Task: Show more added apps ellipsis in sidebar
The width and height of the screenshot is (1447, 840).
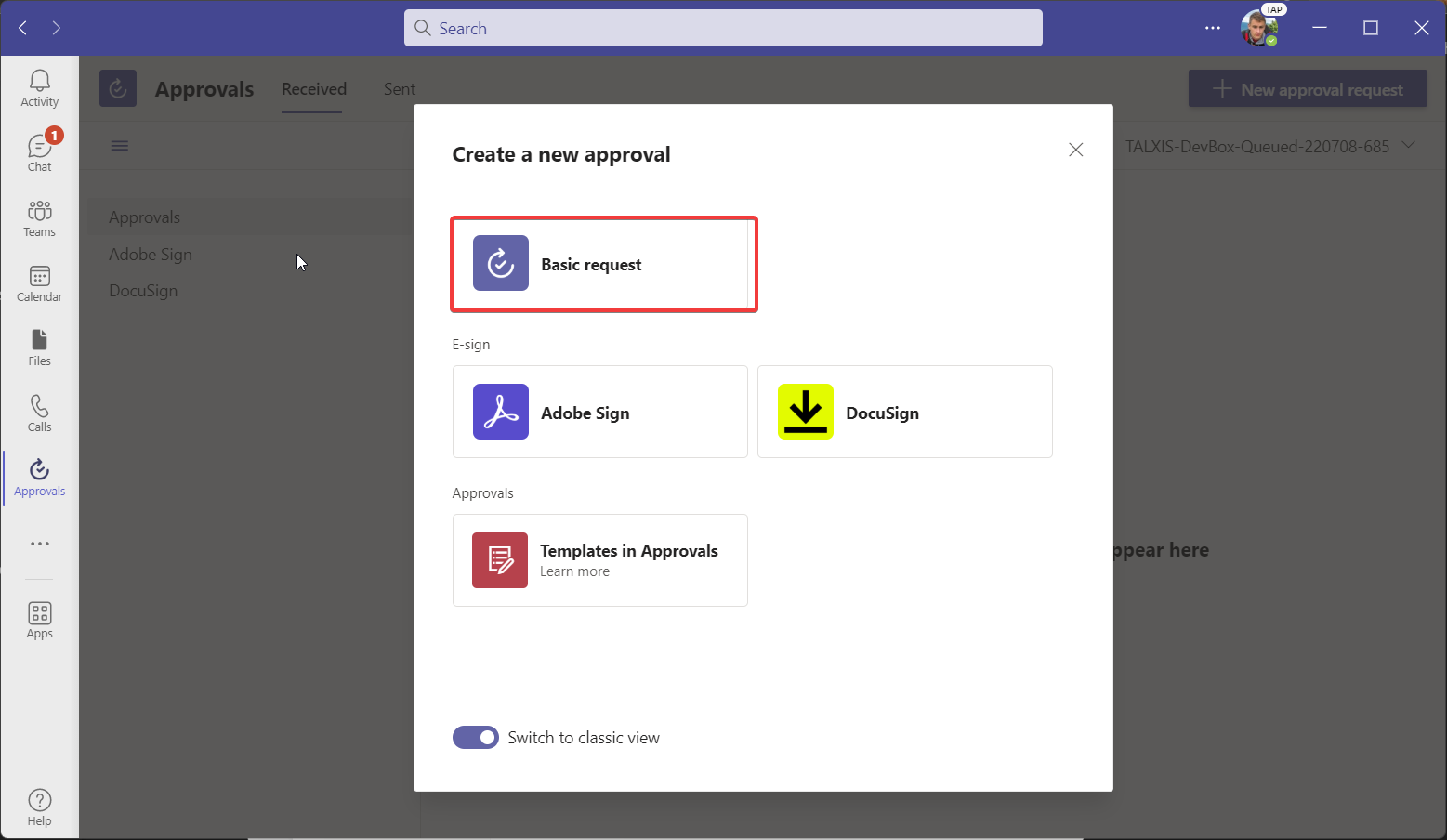Action: coord(39,544)
